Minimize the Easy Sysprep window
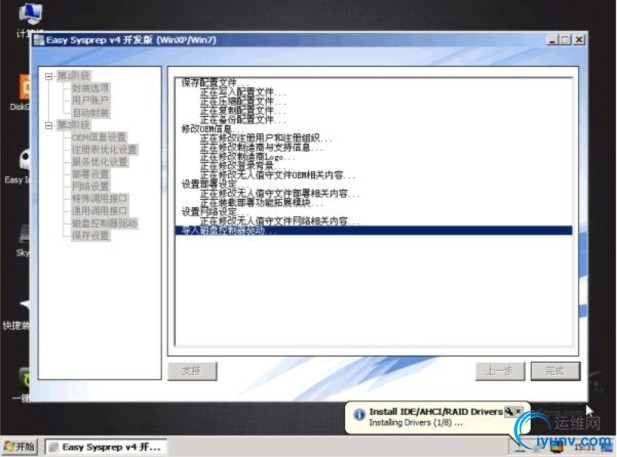 (552, 40)
